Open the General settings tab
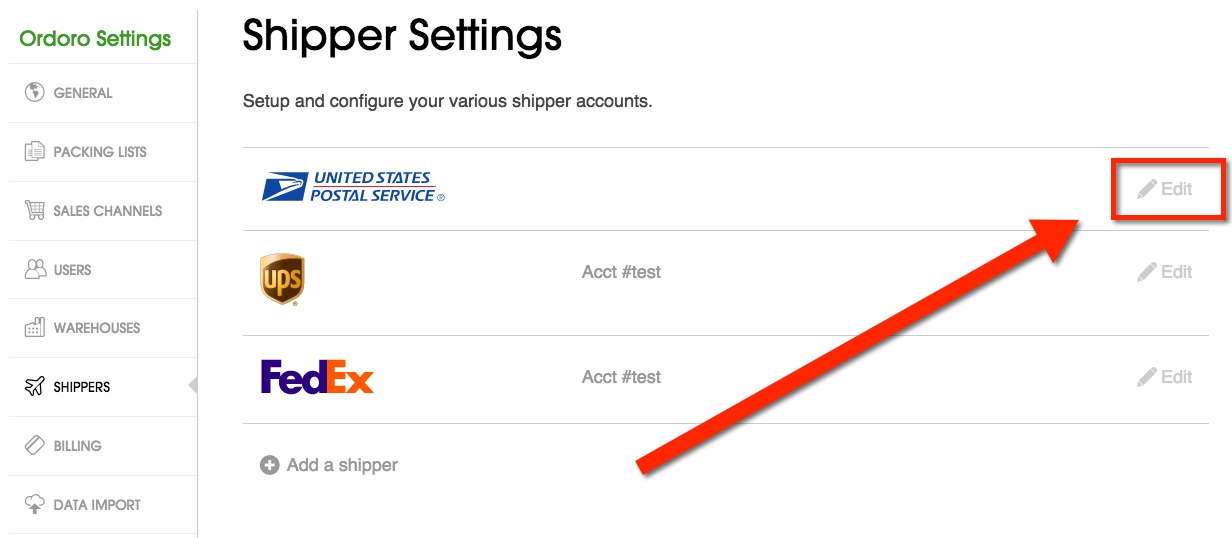This screenshot has height=538, width=1232. pyautogui.click(x=83, y=93)
